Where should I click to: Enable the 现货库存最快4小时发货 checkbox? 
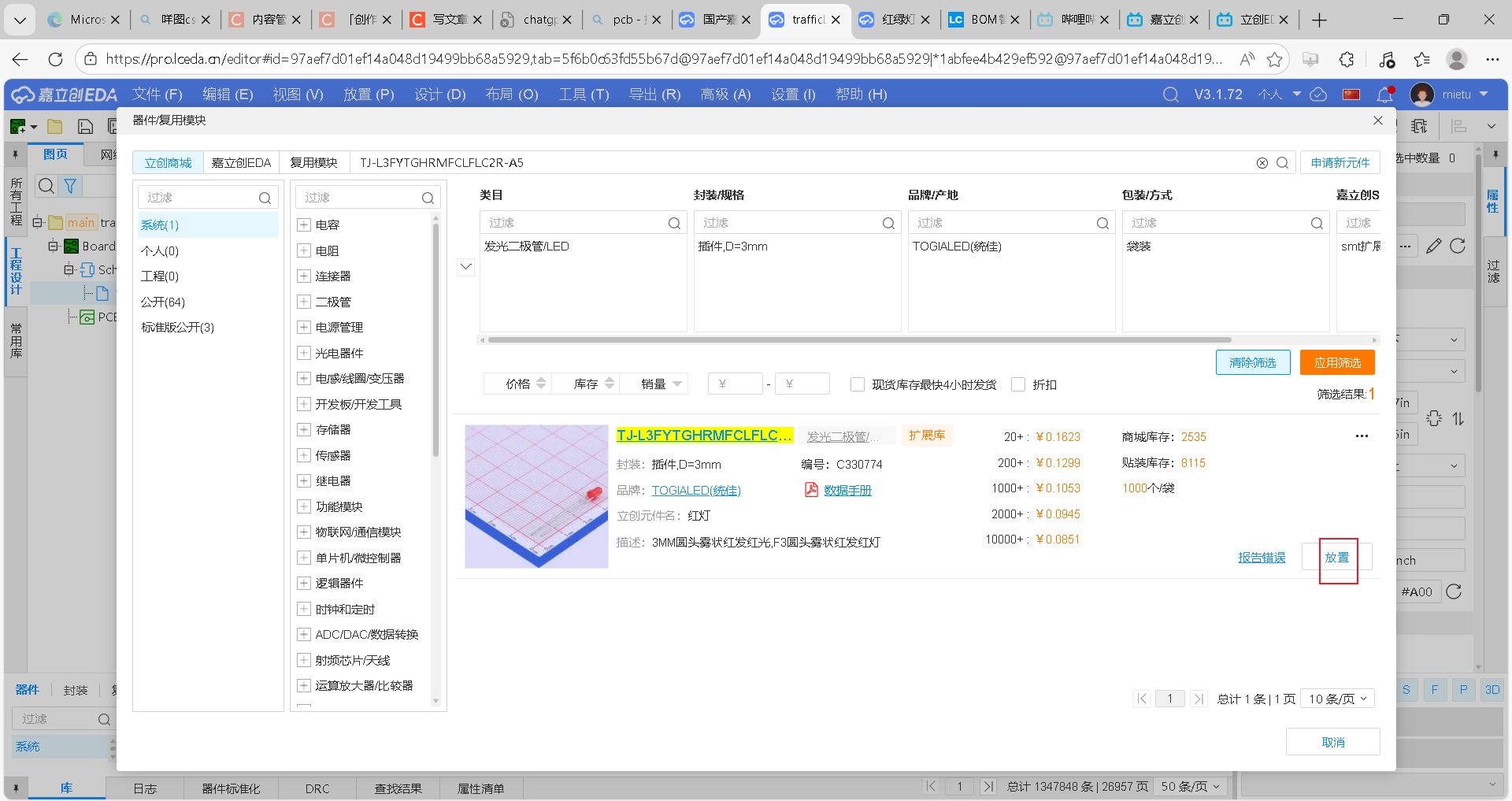point(858,384)
